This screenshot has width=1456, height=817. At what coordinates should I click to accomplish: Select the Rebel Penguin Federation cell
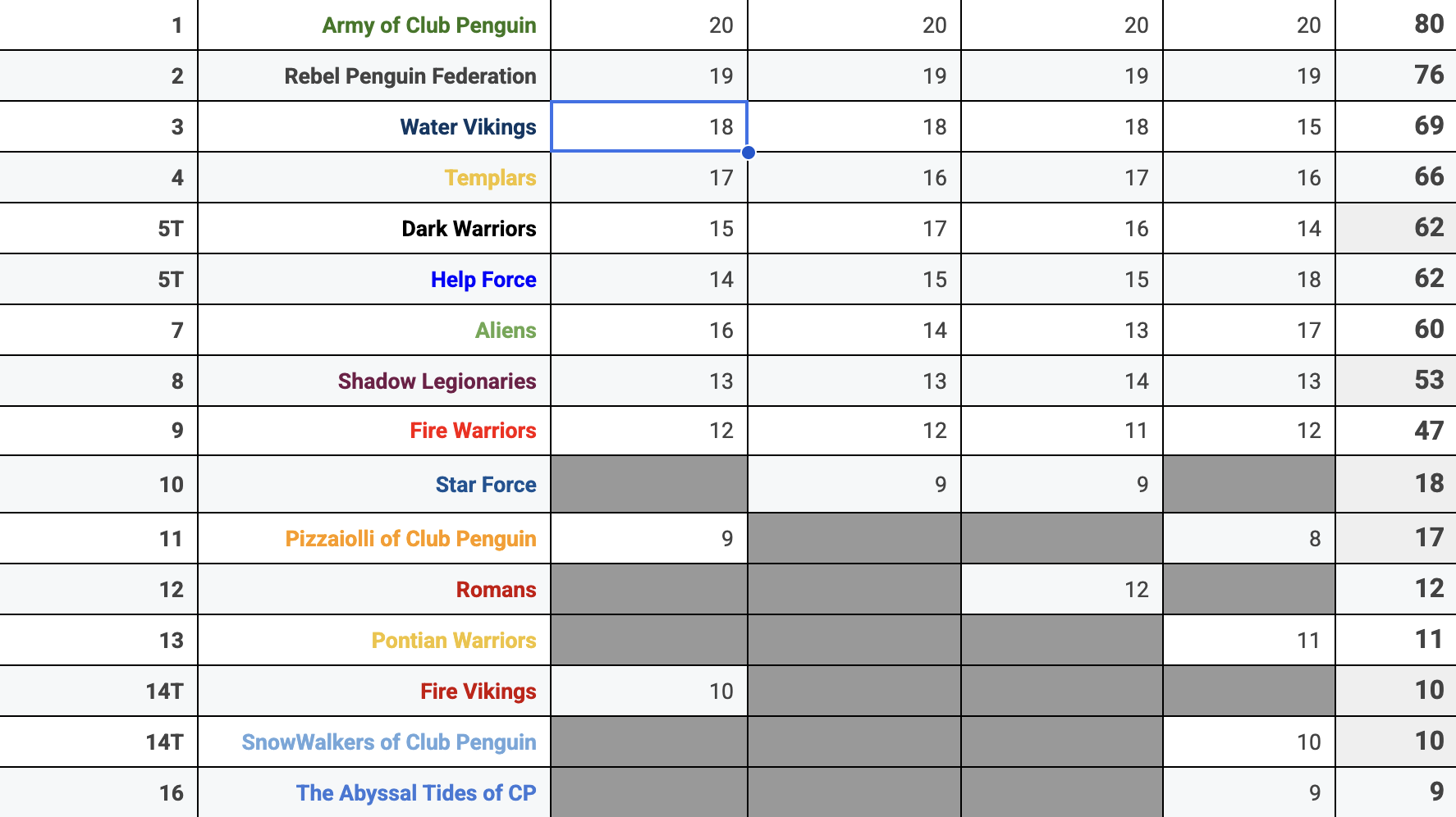(374, 76)
